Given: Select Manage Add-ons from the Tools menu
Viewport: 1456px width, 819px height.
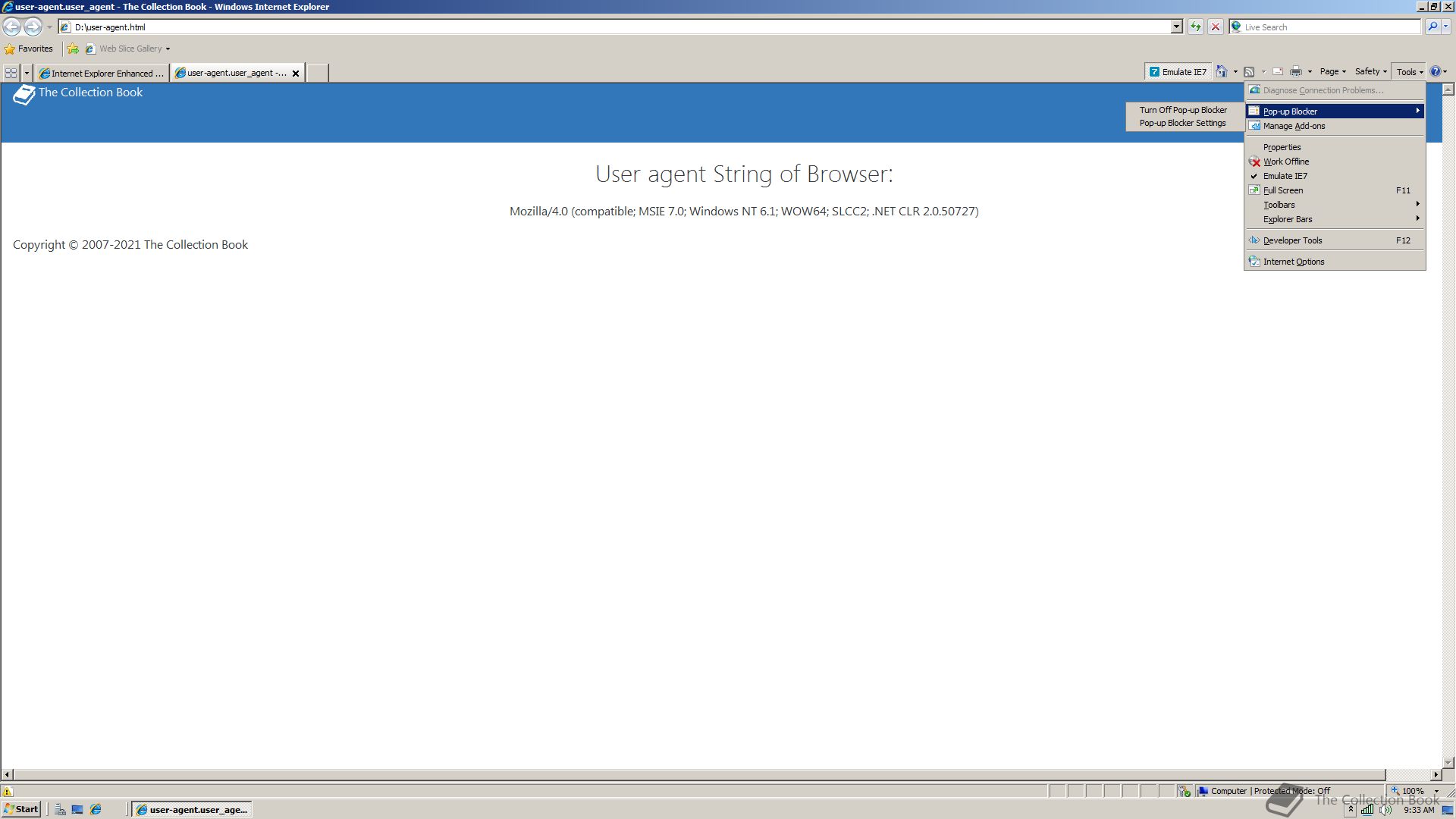Looking at the screenshot, I should pos(1335,126).
